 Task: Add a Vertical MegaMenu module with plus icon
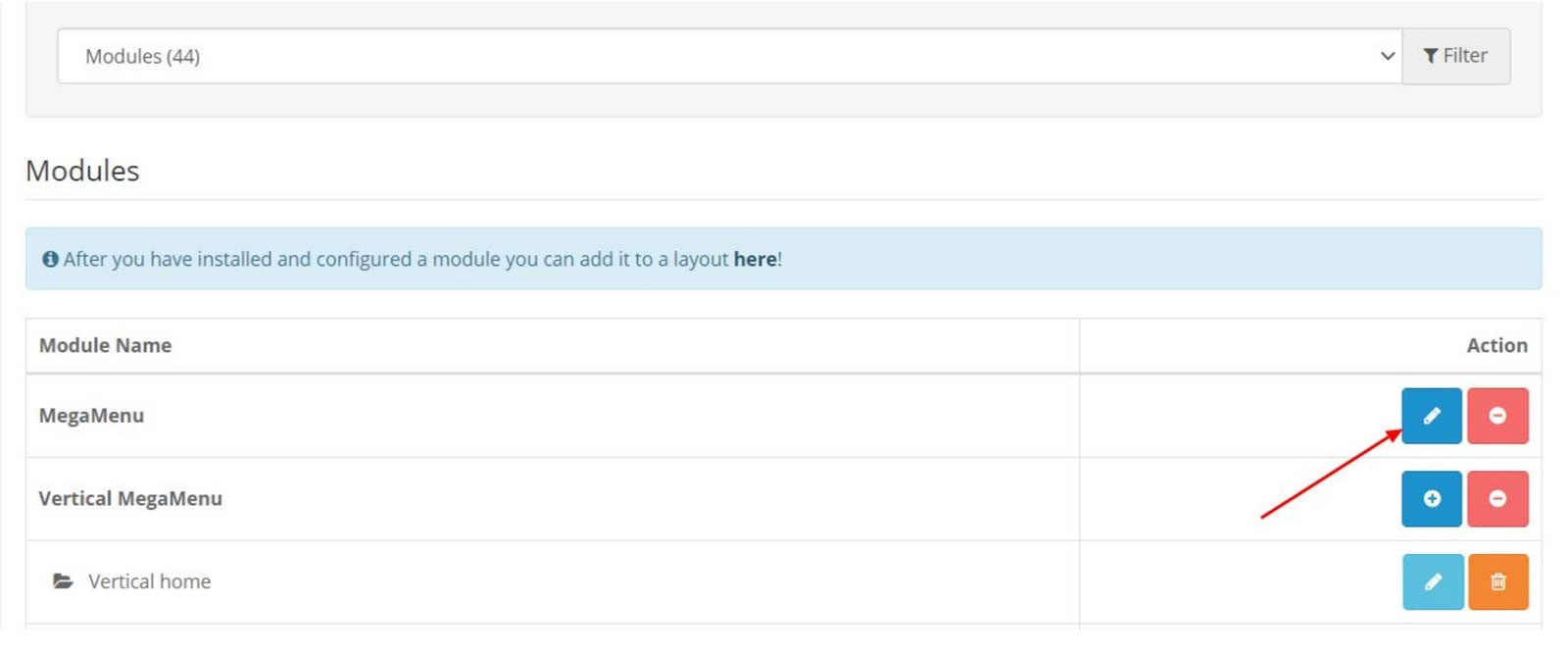pyautogui.click(x=1431, y=499)
